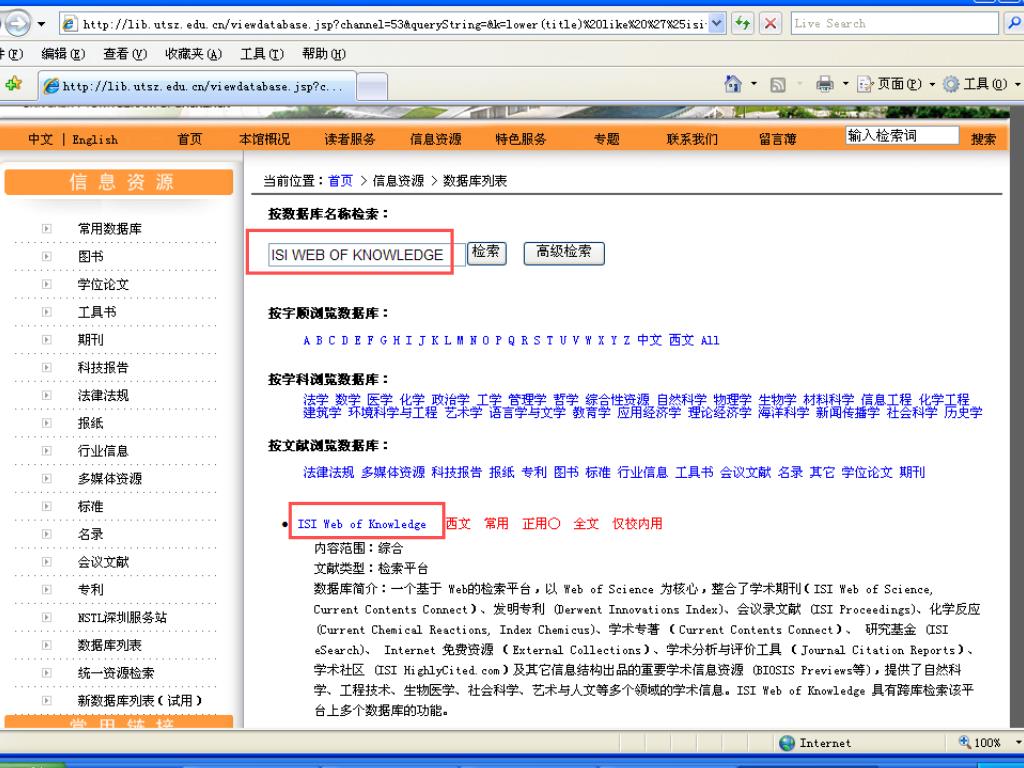The width and height of the screenshot is (1024, 768).
Task: Switch site language to English
Action: tap(95, 139)
